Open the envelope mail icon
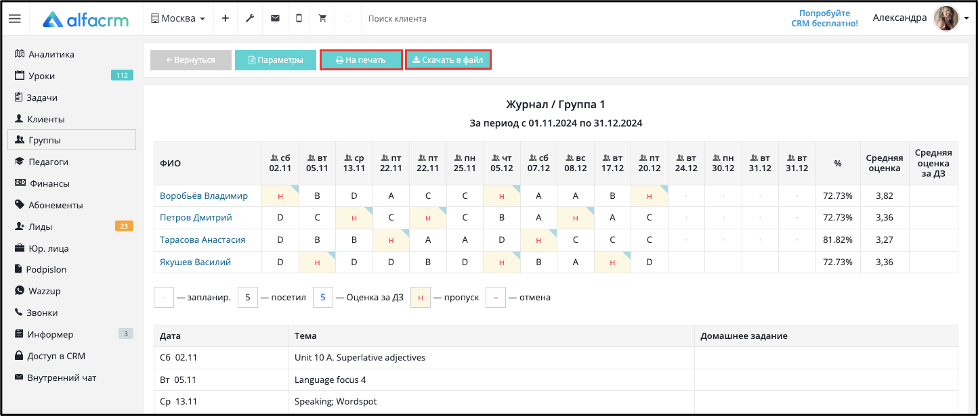Viewport: 979px width, 416px height. coord(275,19)
